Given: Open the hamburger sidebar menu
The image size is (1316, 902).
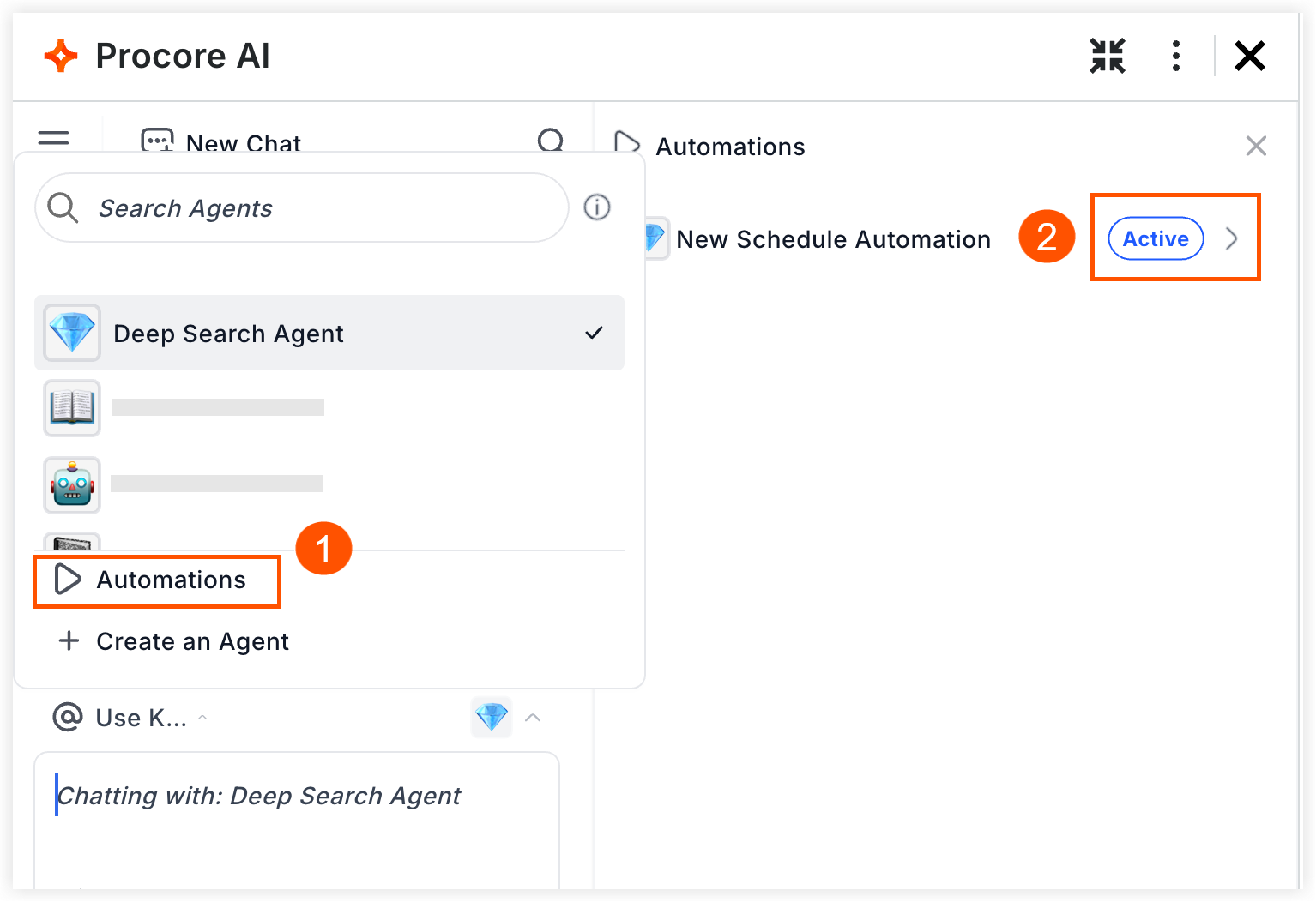Looking at the screenshot, I should pos(53,139).
